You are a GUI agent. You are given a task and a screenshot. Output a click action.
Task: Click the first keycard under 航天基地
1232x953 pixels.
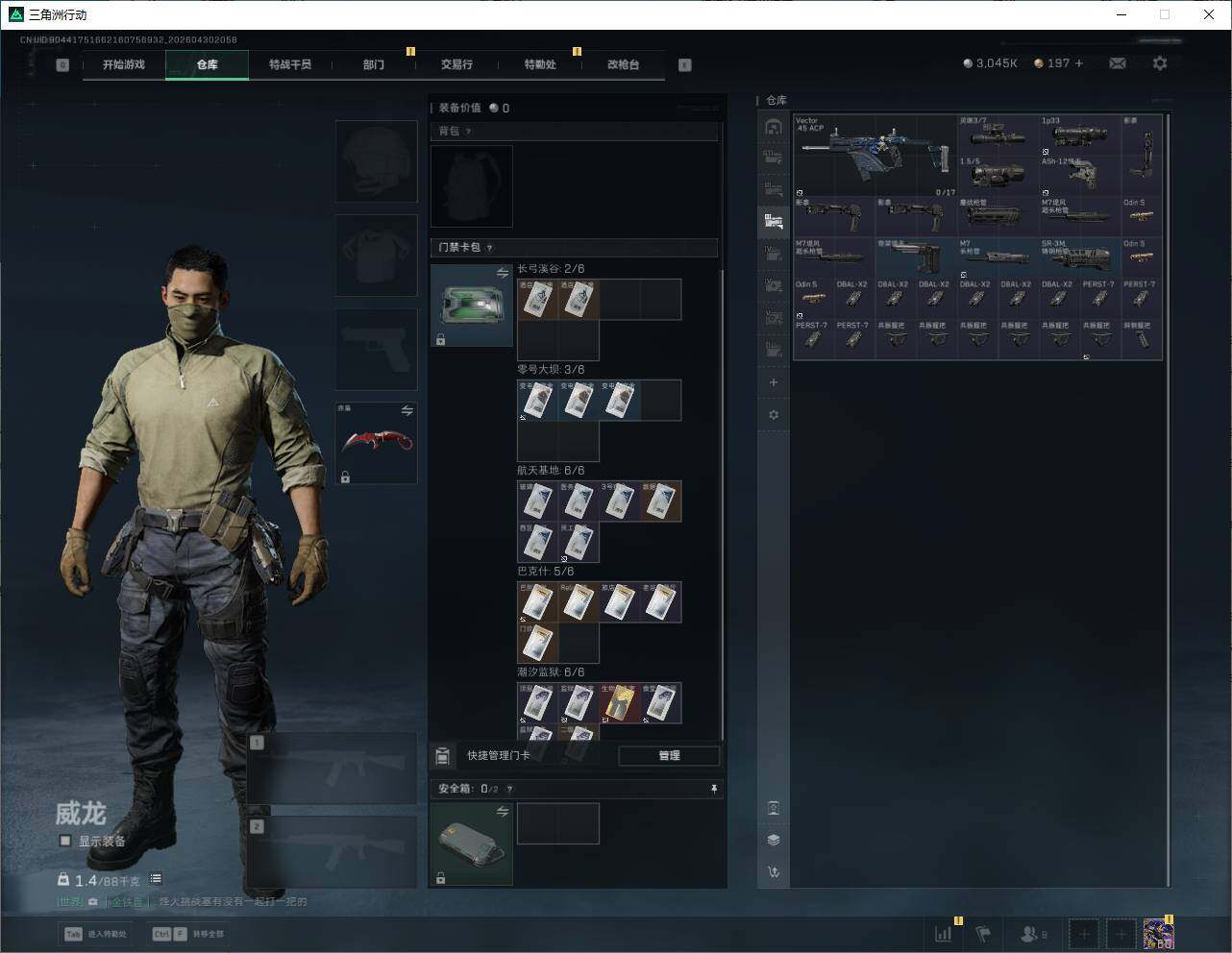pyautogui.click(x=537, y=501)
